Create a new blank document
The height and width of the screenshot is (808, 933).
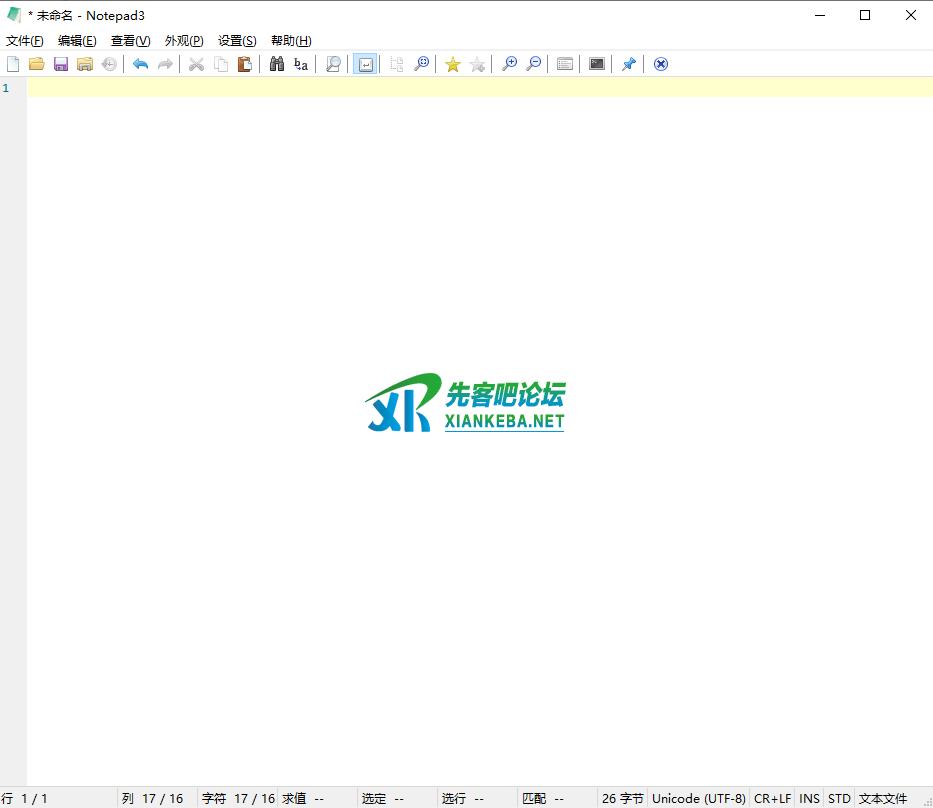pyautogui.click(x=13, y=64)
